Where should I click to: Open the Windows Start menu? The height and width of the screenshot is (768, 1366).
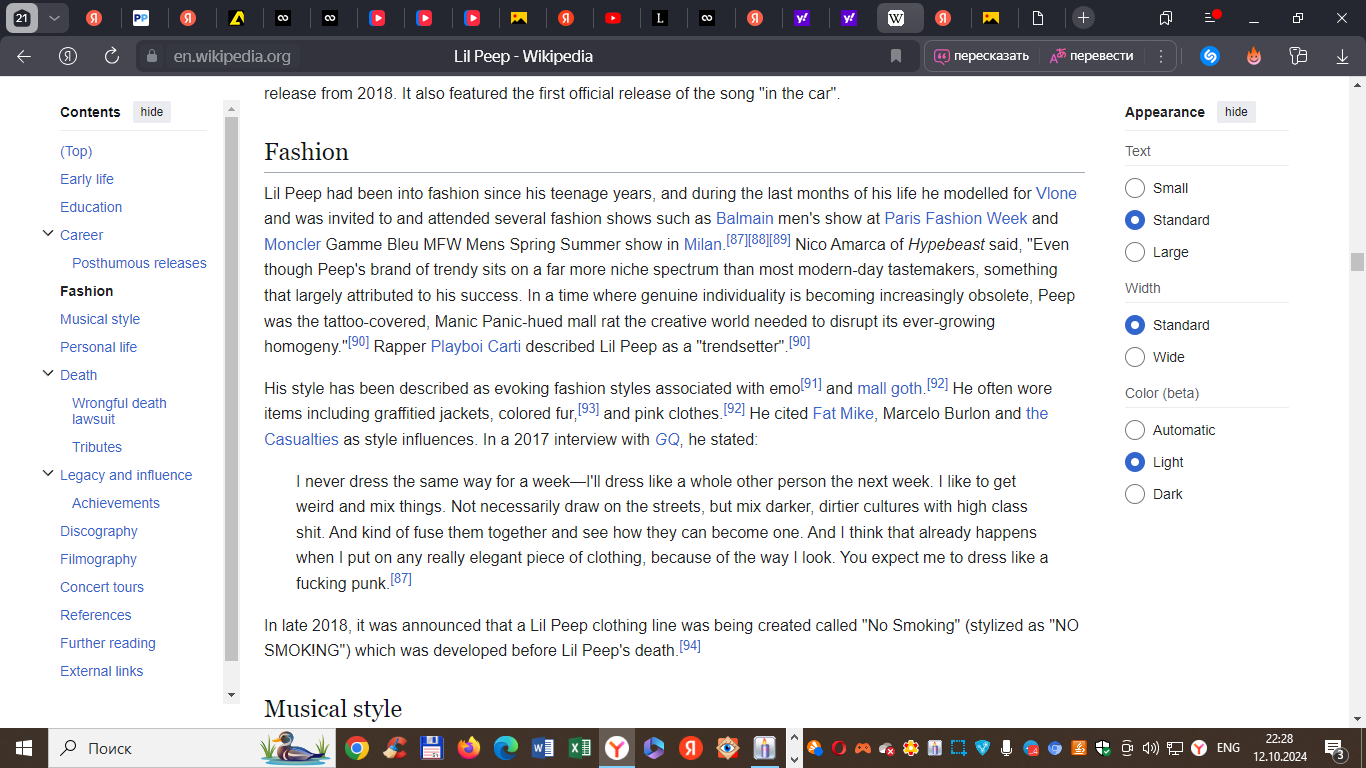click(23, 747)
